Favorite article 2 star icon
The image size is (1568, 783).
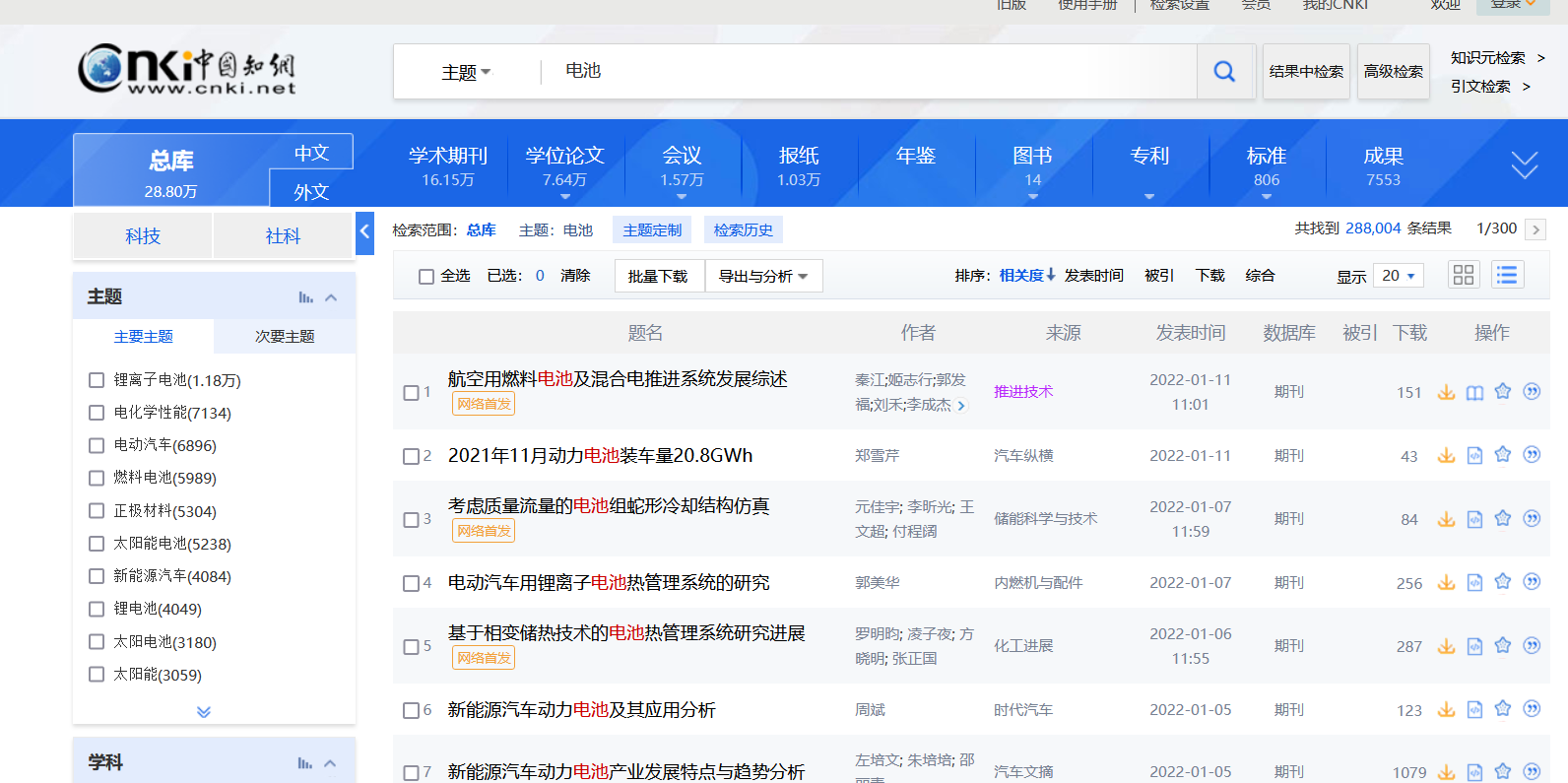1503,454
